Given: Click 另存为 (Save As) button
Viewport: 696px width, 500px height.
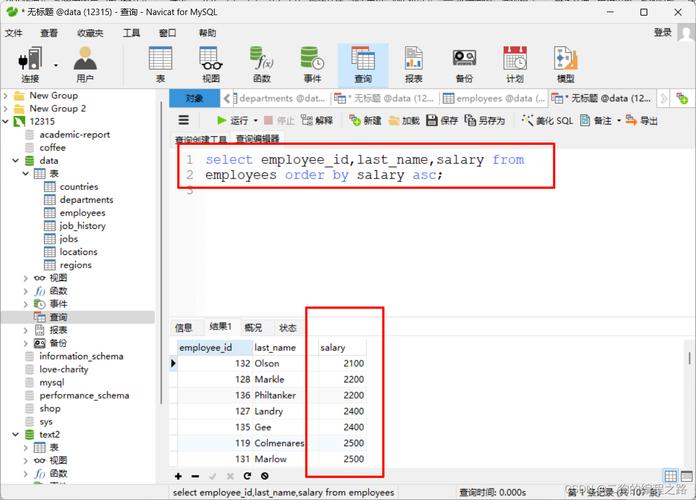Looking at the screenshot, I should pos(485,120).
